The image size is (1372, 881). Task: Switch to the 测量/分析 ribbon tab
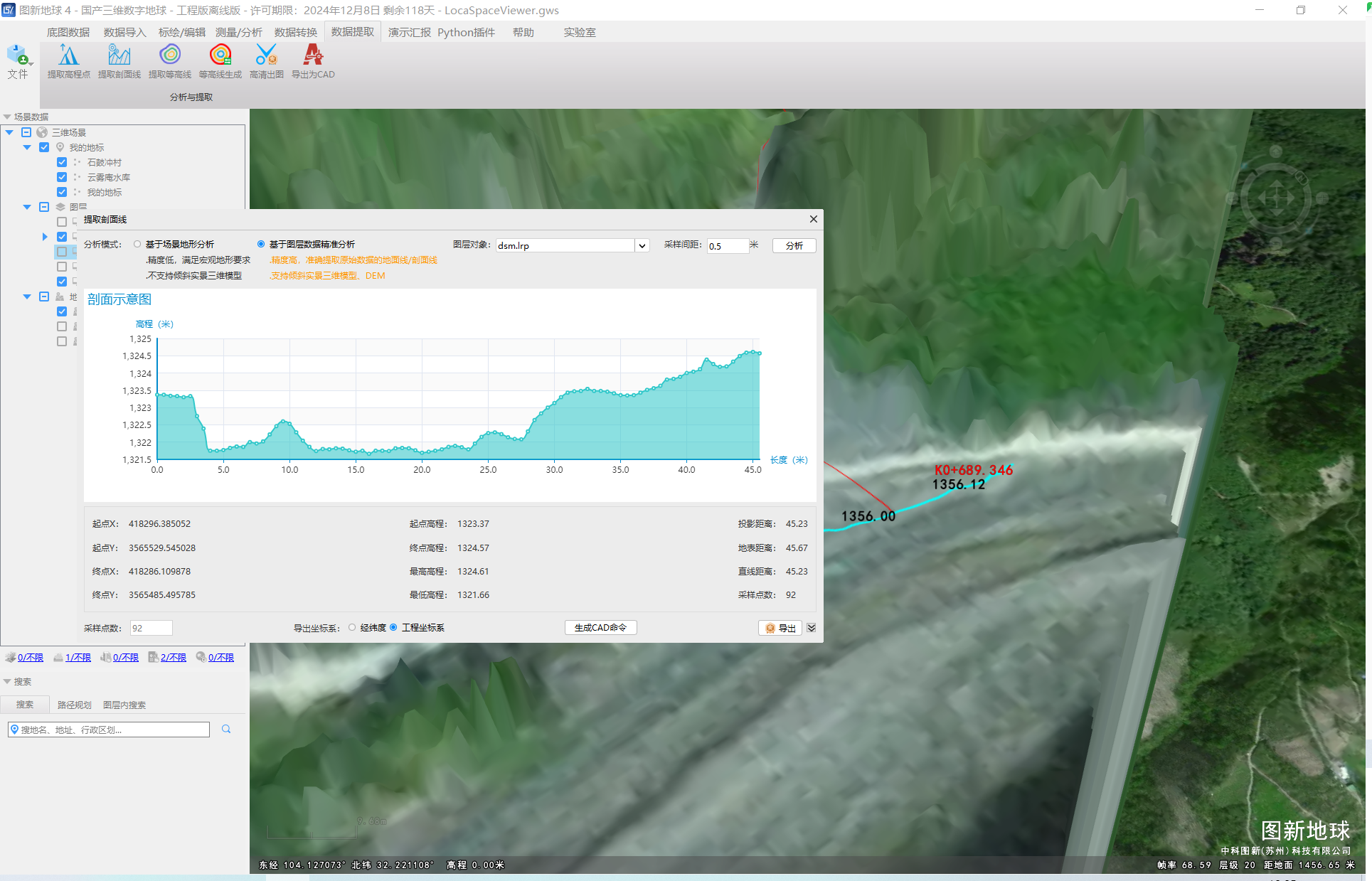coord(238,32)
